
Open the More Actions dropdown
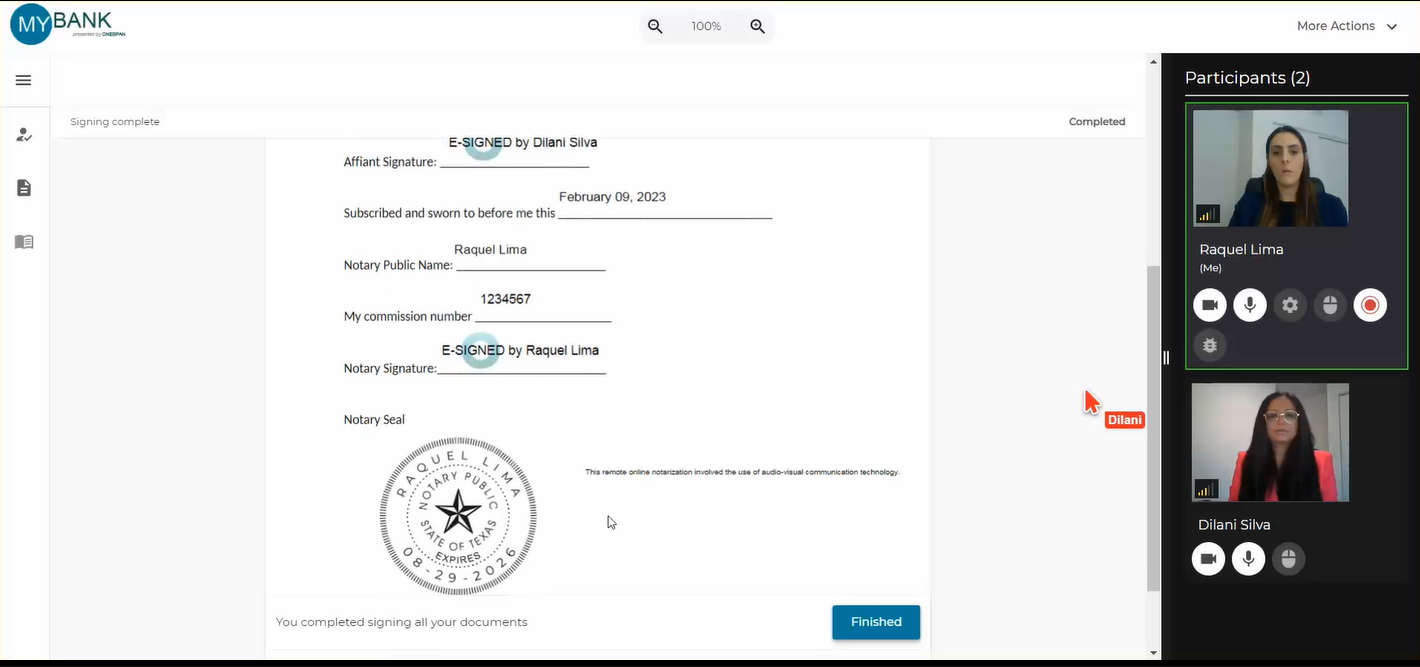click(x=1347, y=26)
